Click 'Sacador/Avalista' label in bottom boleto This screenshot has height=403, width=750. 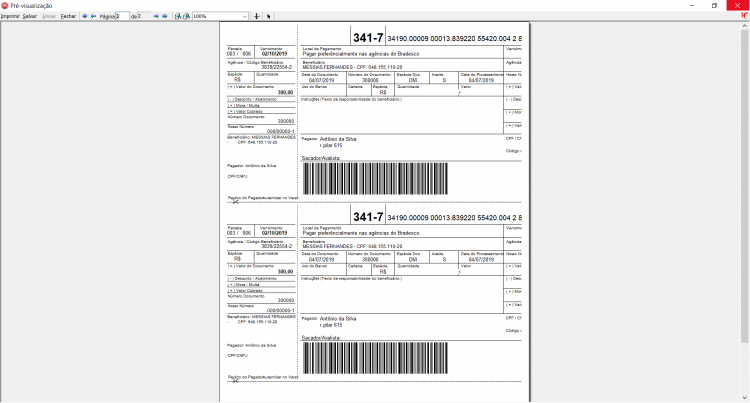321,338
